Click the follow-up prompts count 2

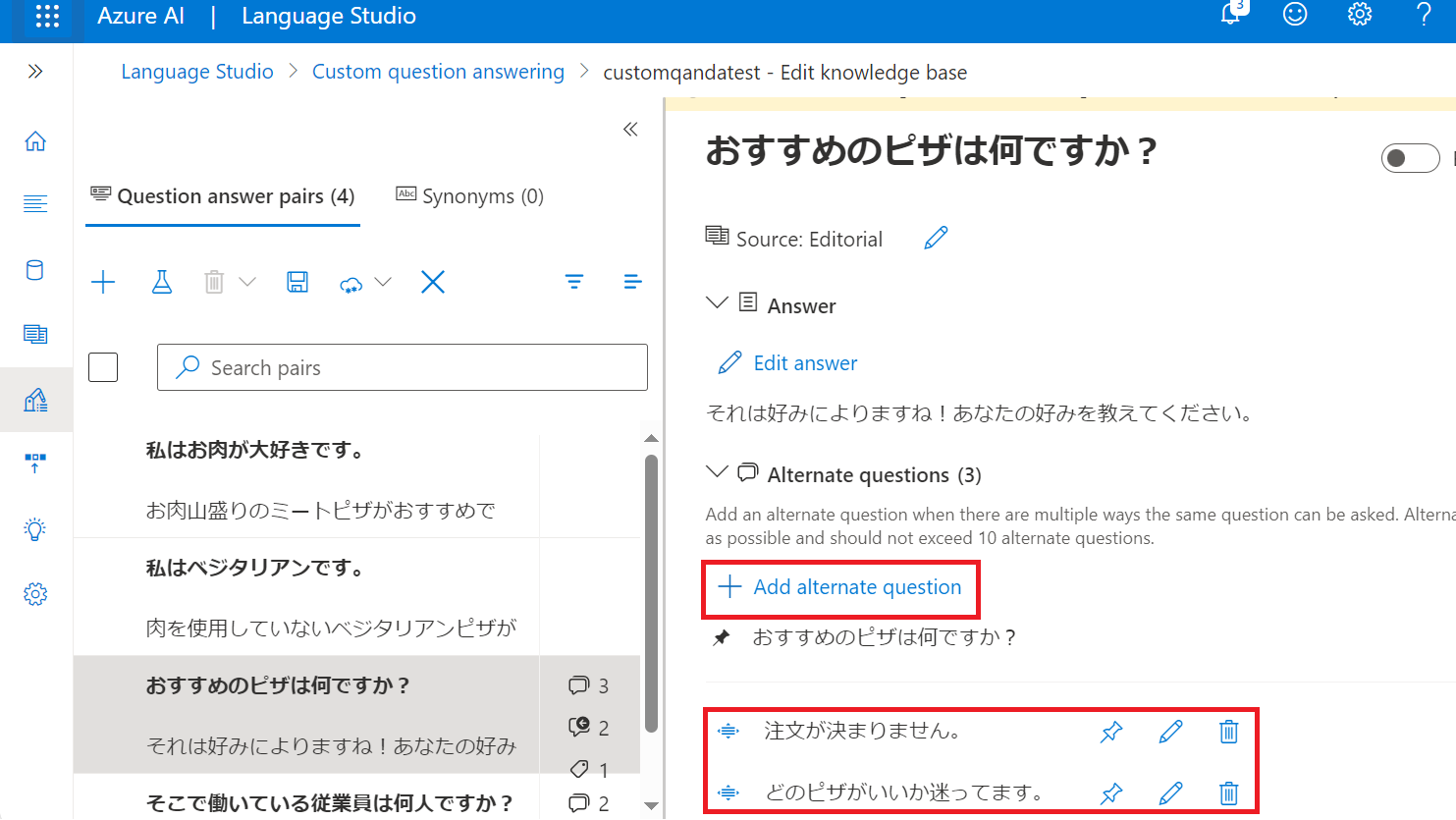[589, 728]
